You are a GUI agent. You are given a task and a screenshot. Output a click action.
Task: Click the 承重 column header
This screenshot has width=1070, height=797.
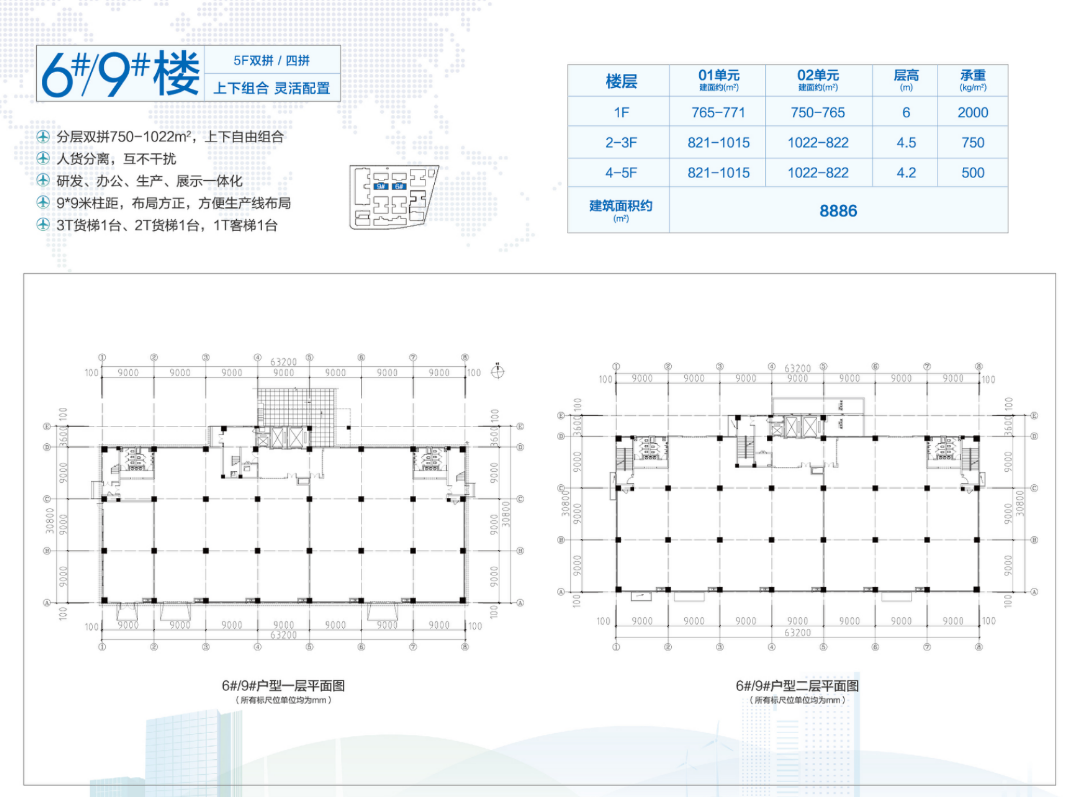[x=972, y=81]
